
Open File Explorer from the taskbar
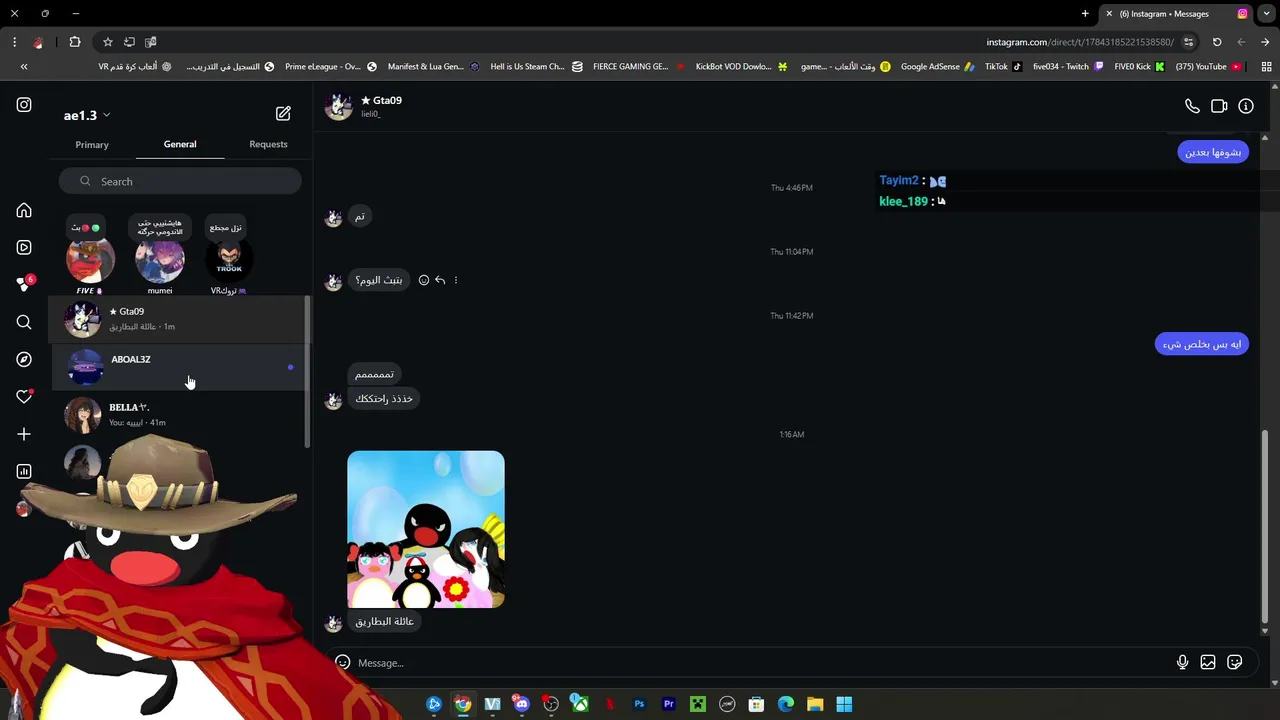(x=815, y=704)
